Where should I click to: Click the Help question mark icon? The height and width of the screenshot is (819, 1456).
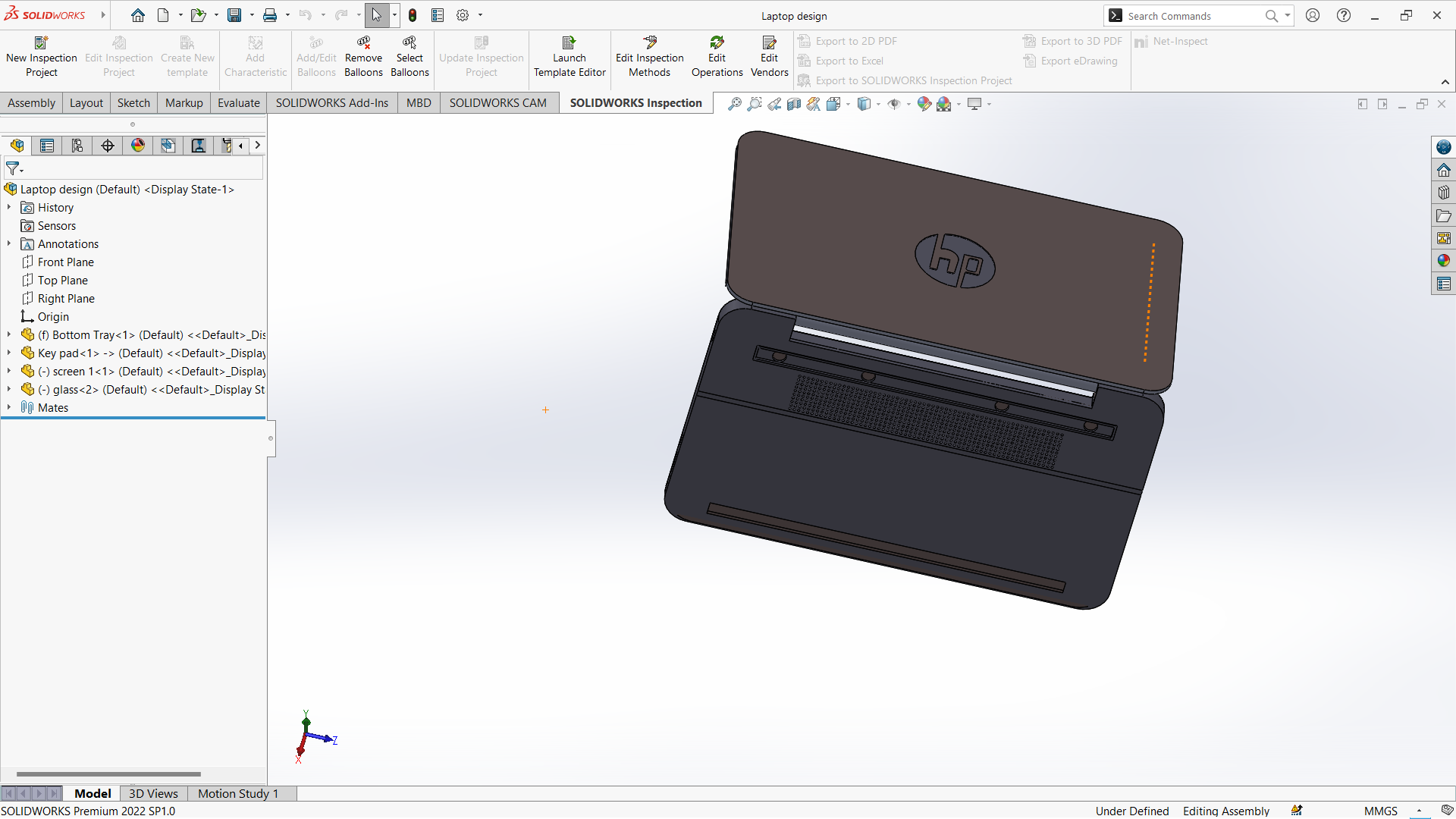(1344, 15)
